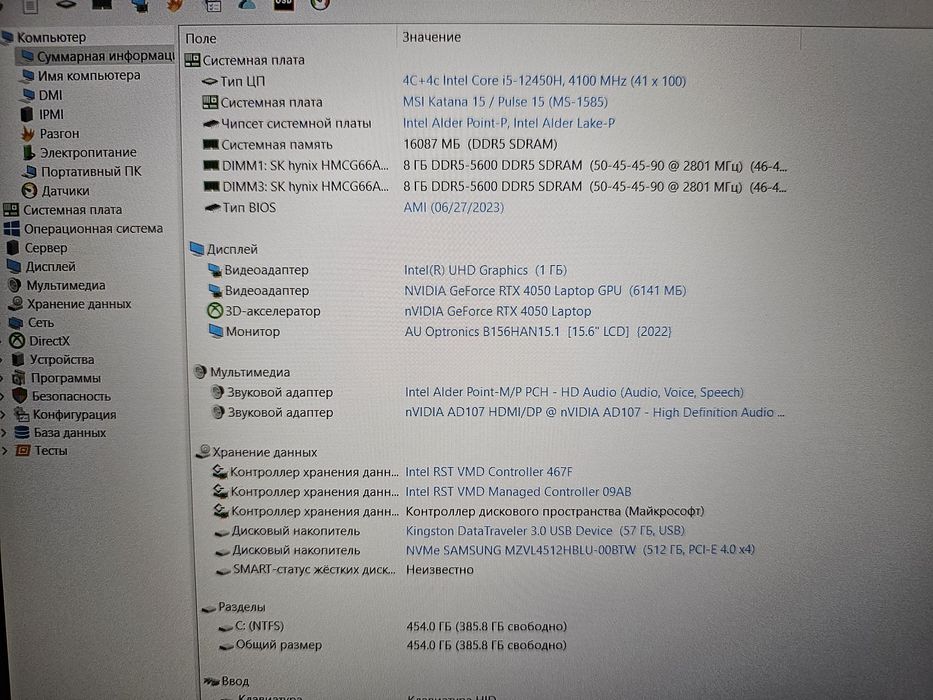Click the Устройства tree icon
This screenshot has height=700, width=933.
[18, 360]
